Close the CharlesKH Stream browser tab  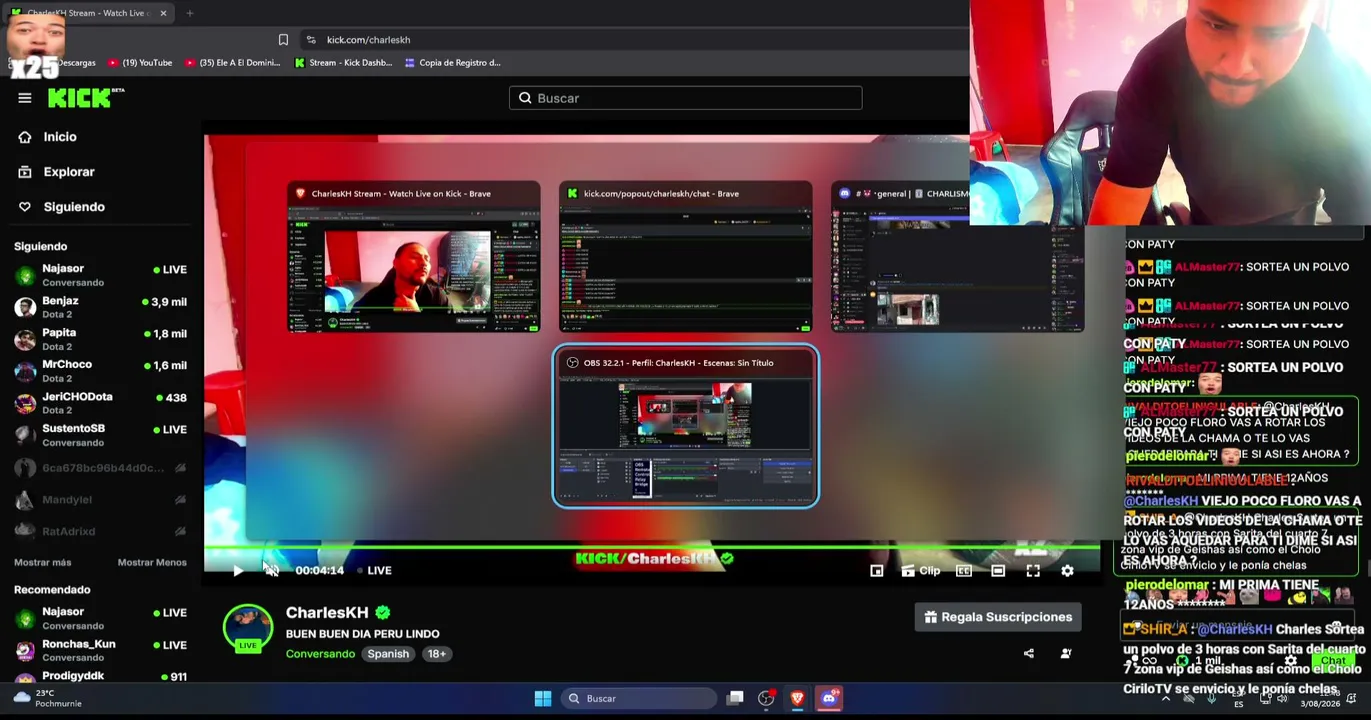coord(163,13)
